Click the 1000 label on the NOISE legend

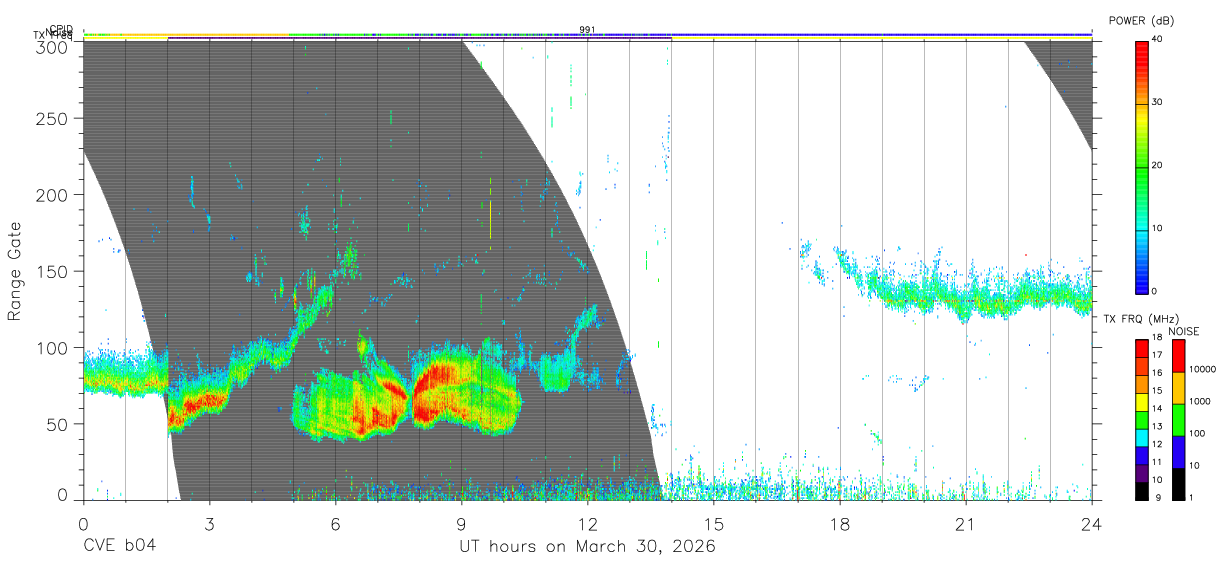(1201, 401)
